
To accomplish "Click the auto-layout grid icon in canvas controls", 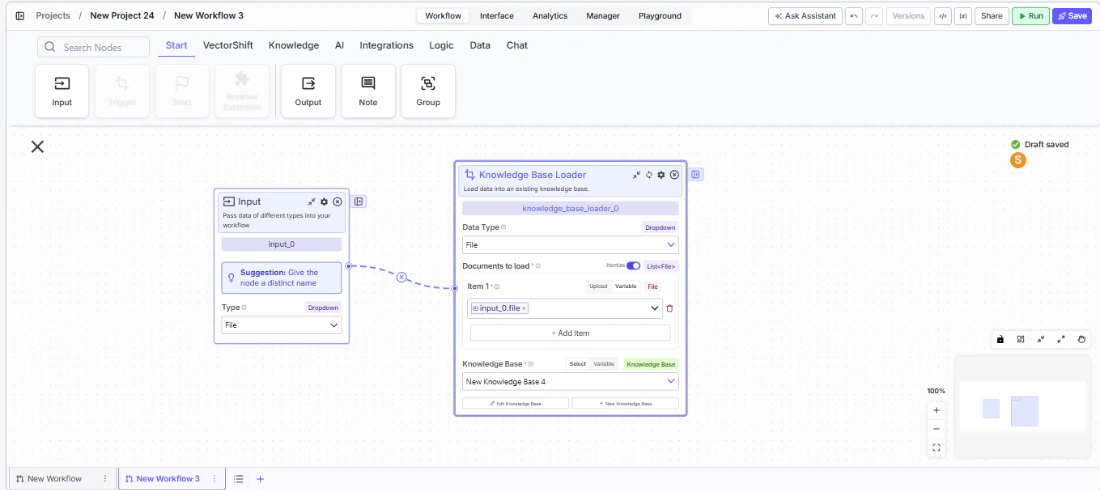I will tap(1021, 339).
